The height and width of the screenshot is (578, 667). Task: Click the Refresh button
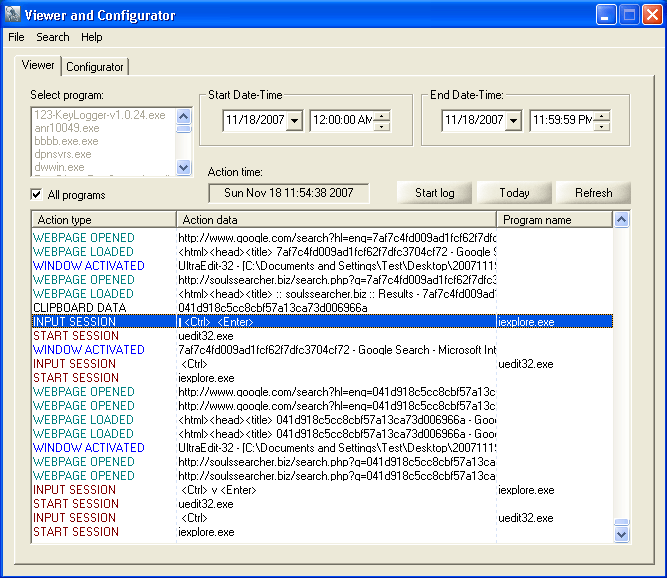coord(593,193)
